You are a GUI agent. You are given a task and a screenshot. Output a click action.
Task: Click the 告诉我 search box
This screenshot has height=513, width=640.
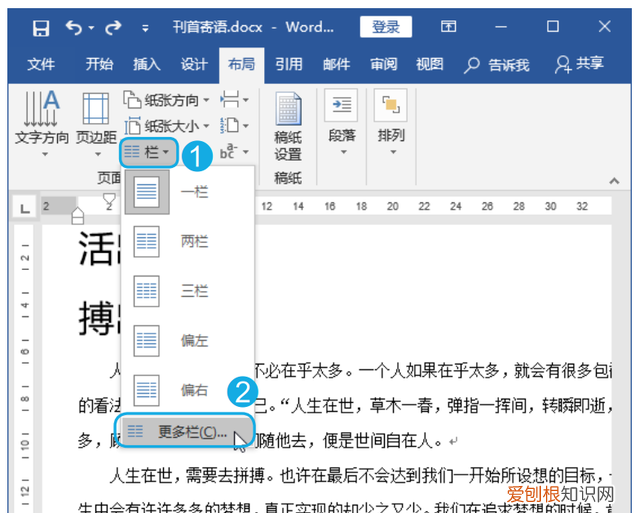click(497, 65)
